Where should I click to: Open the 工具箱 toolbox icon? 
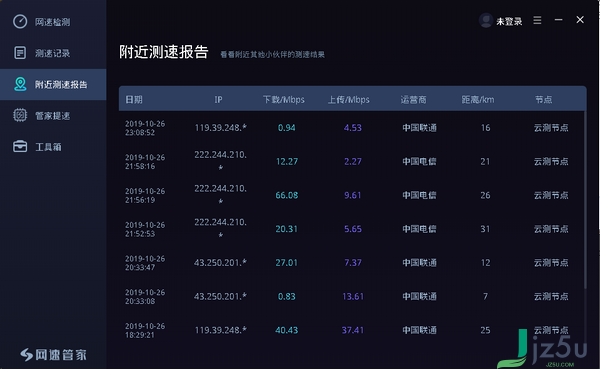click(x=20, y=147)
